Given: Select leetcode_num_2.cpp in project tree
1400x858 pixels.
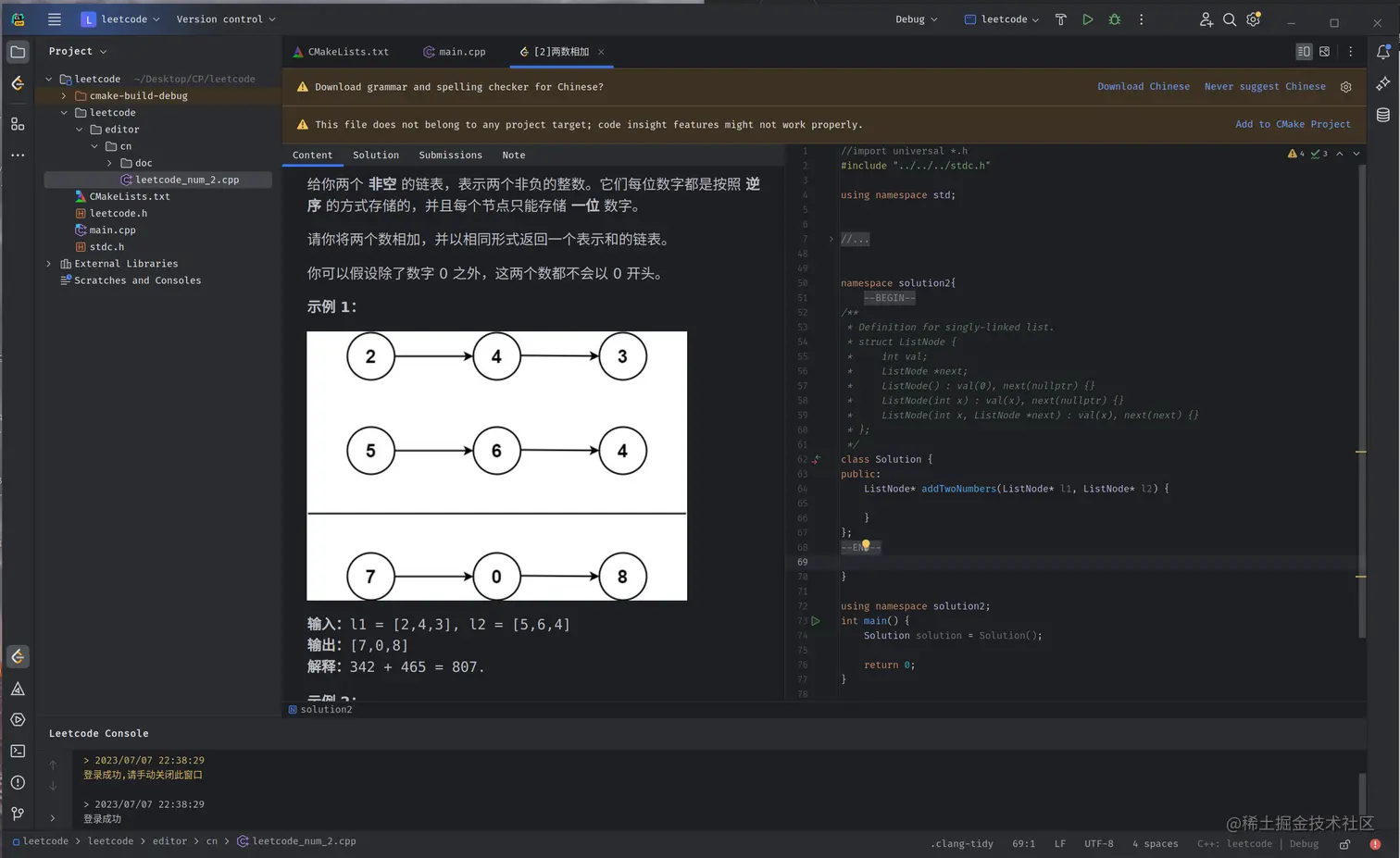Looking at the screenshot, I should pyautogui.click(x=158, y=180).
